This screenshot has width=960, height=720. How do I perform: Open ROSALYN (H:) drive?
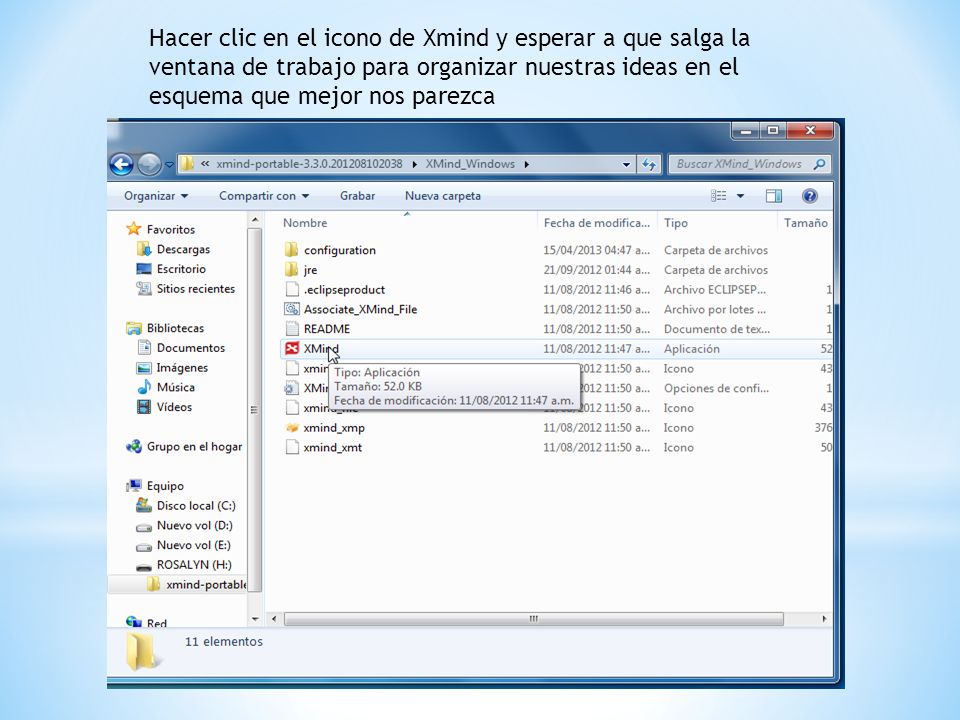(194, 564)
